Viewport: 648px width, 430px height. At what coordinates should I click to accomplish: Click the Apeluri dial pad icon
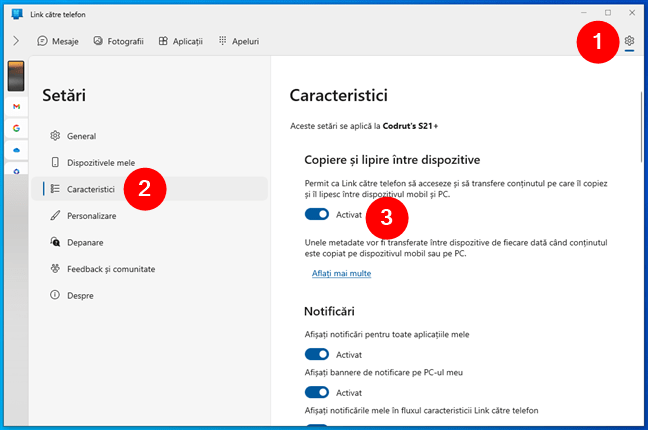pyautogui.click(x=222, y=41)
